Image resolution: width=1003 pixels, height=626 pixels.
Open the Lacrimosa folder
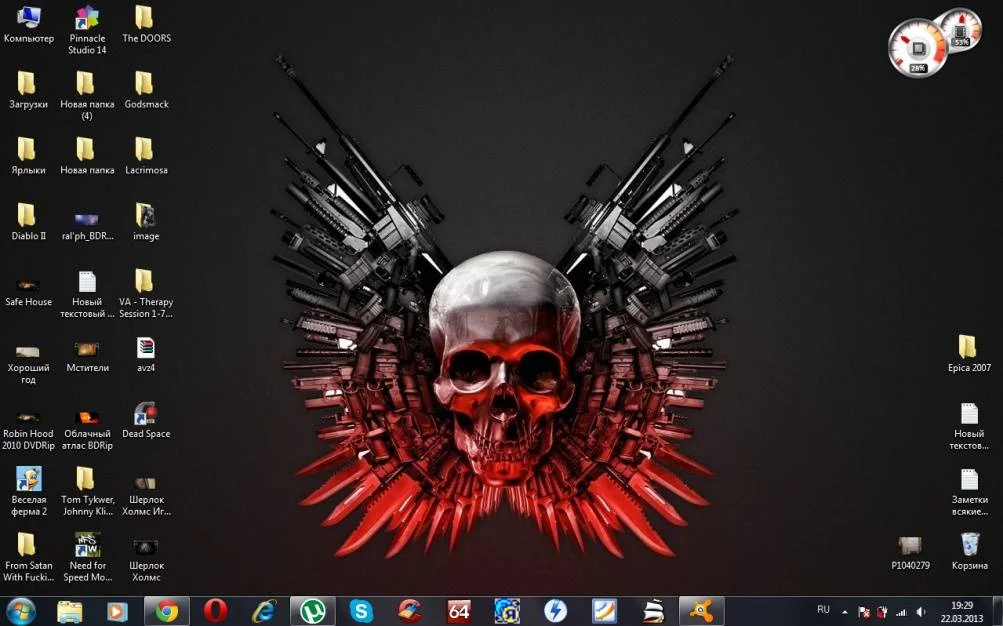[146, 157]
